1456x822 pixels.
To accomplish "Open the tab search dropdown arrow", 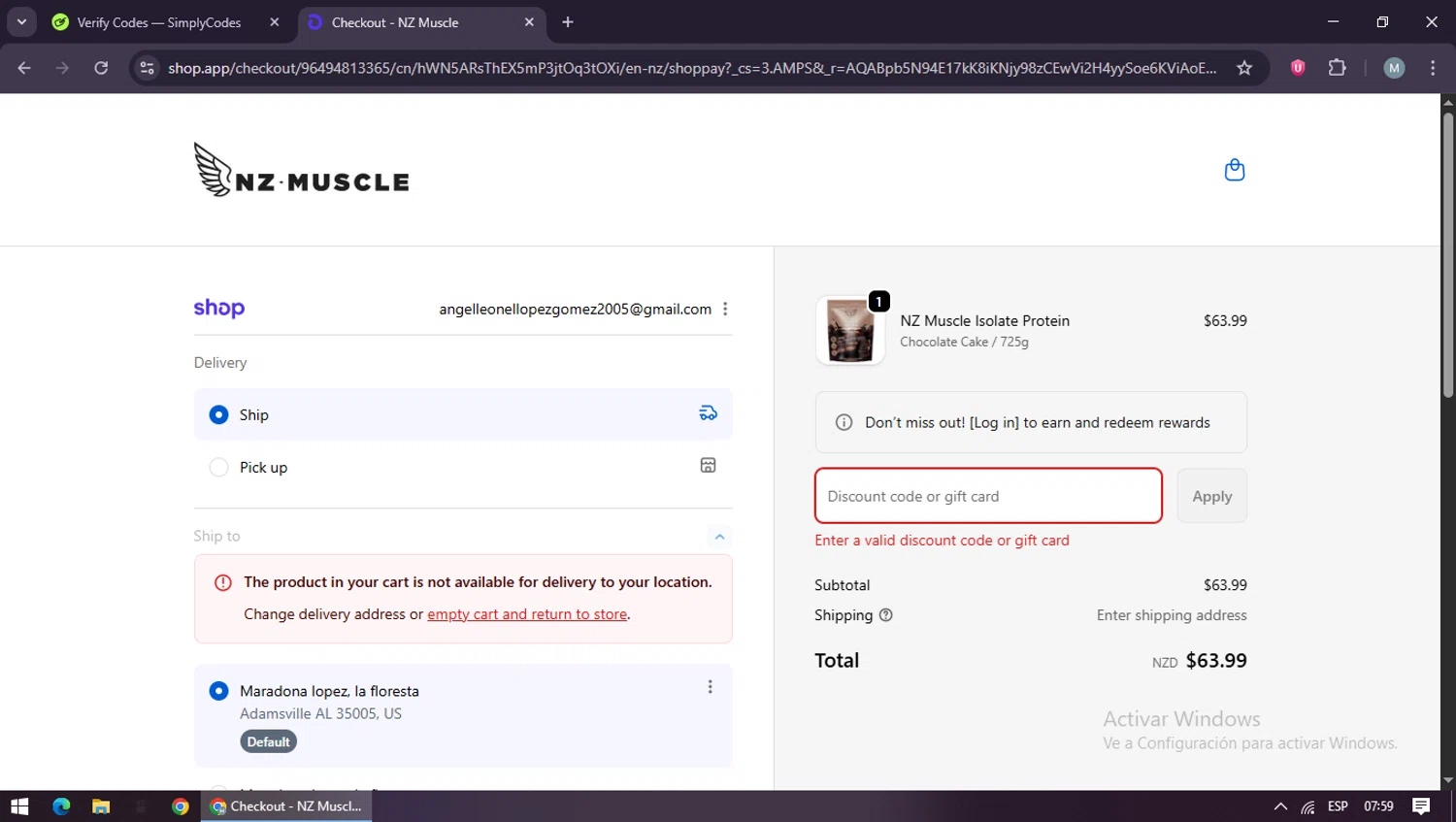I will point(21,22).
